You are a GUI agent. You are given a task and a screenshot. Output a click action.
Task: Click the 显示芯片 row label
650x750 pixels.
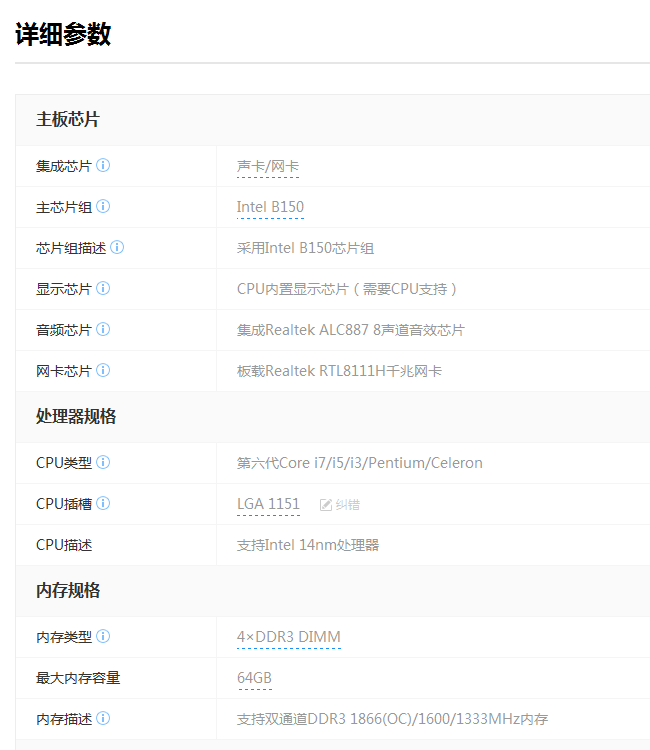click(x=64, y=289)
